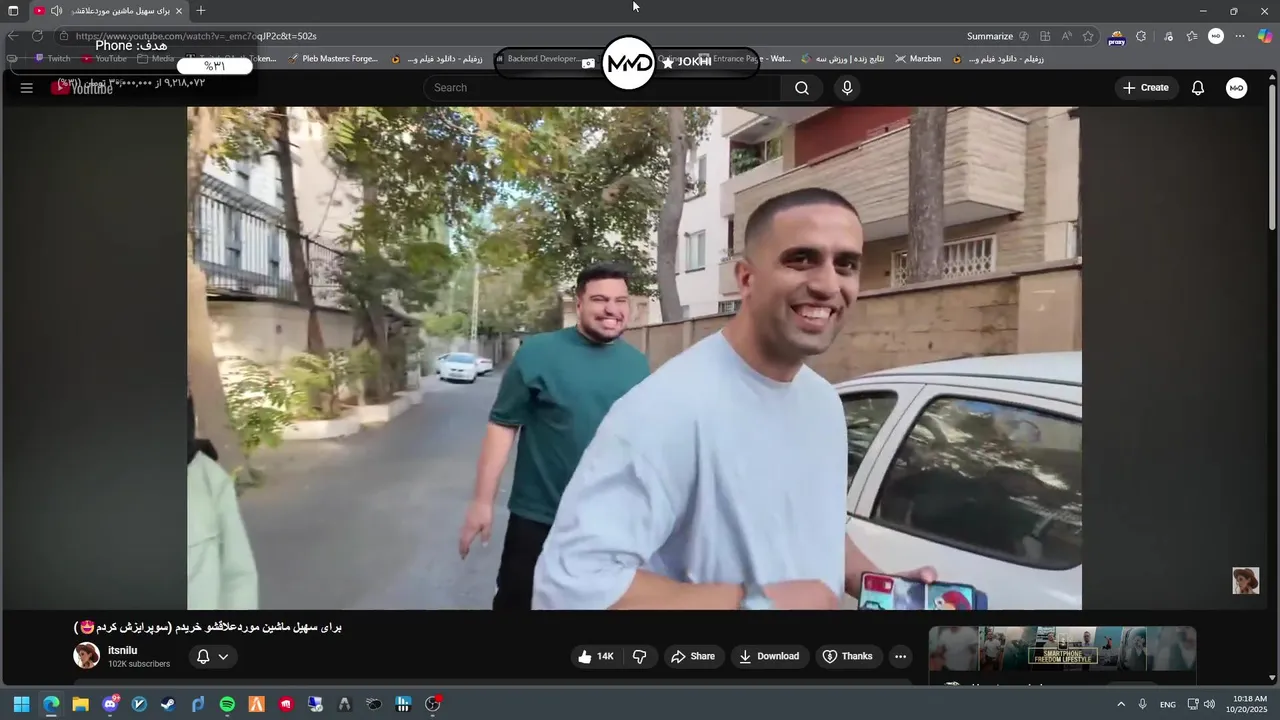Open the more actions three-dot menu
1280x720 pixels.
tap(900, 656)
